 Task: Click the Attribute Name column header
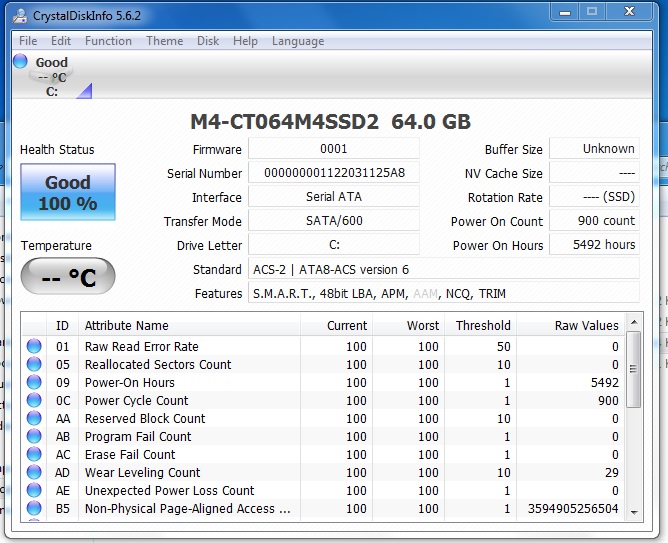point(190,325)
